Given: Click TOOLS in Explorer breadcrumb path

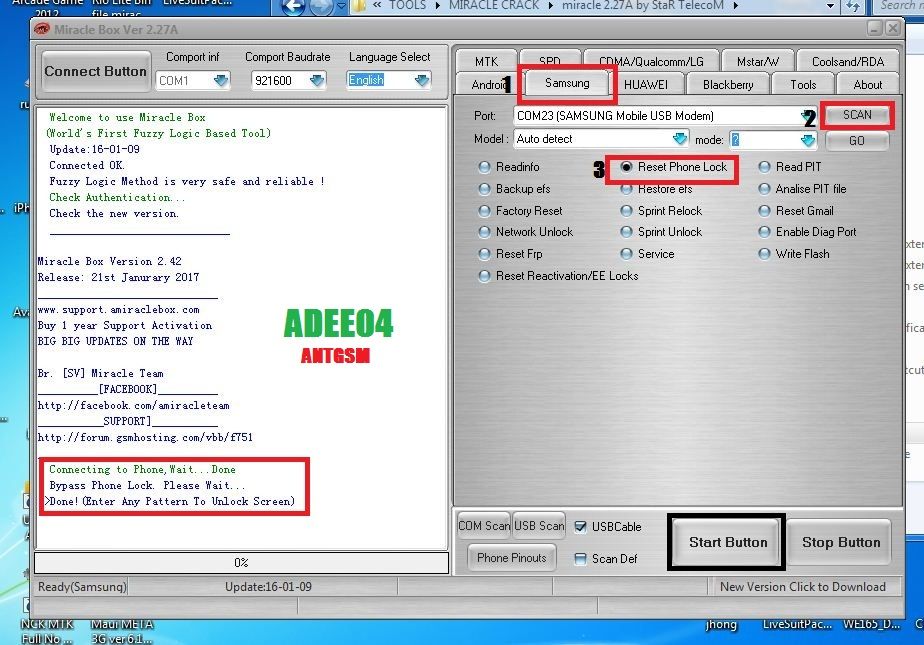Looking at the screenshot, I should pyautogui.click(x=407, y=5).
